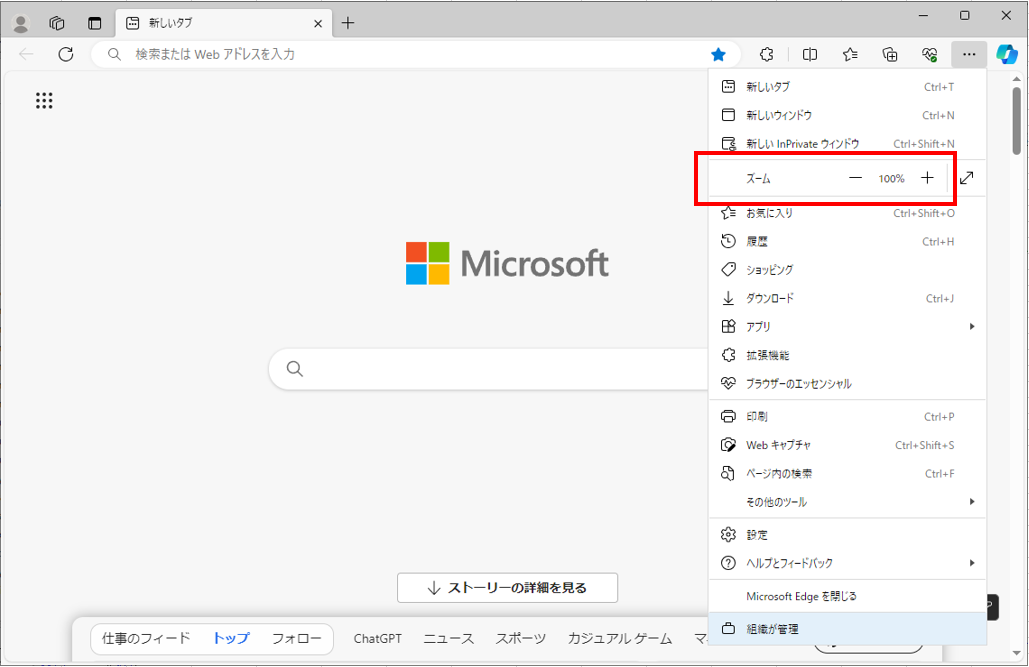Screen dimensions: 1029x667
Task: Open the ニュース feed category
Action: tap(448, 638)
